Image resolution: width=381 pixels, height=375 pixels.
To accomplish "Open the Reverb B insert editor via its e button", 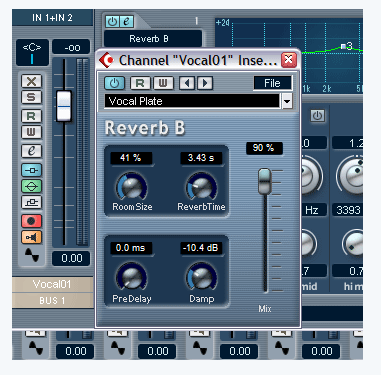I will (126, 22).
